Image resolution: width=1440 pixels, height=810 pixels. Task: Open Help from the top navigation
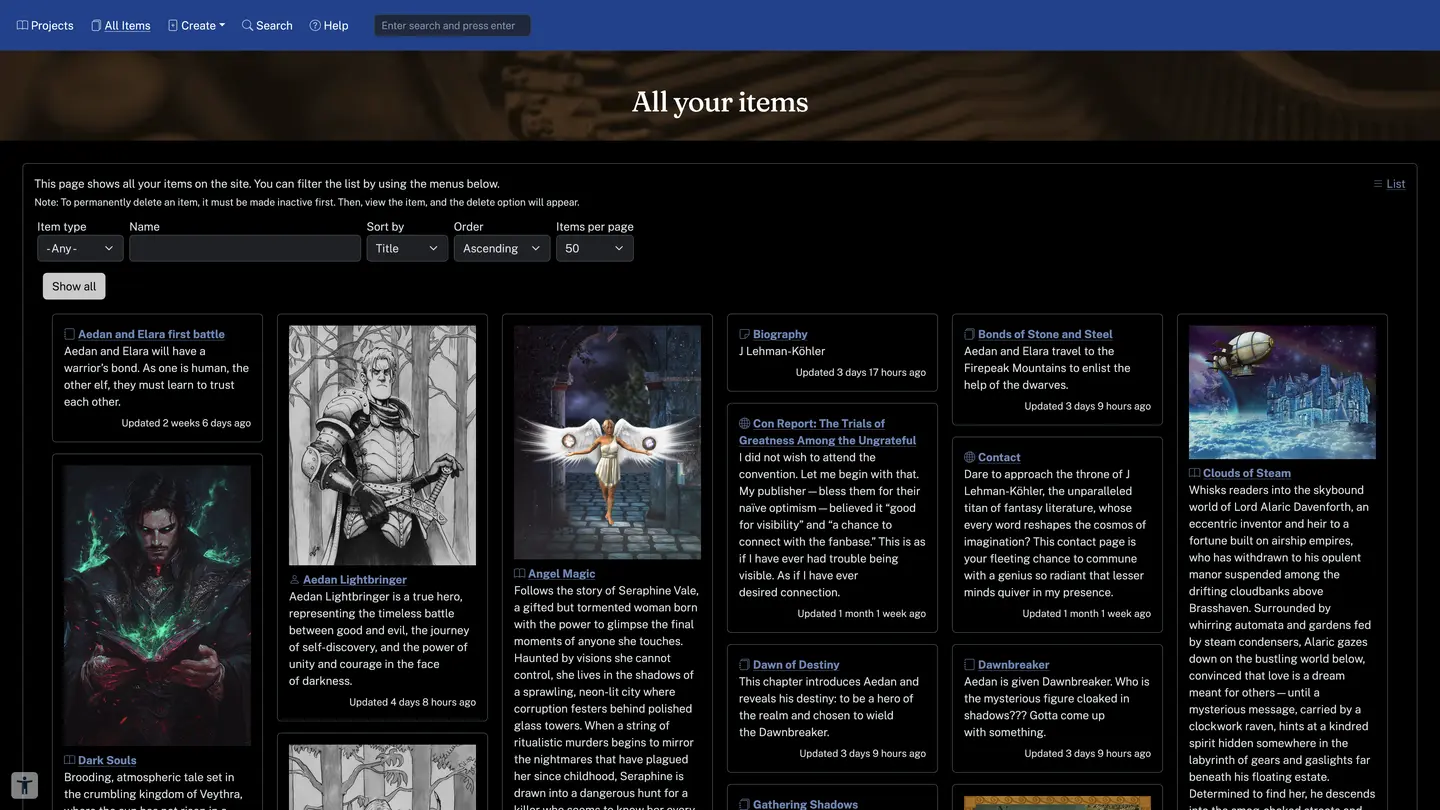pyautogui.click(x=329, y=26)
